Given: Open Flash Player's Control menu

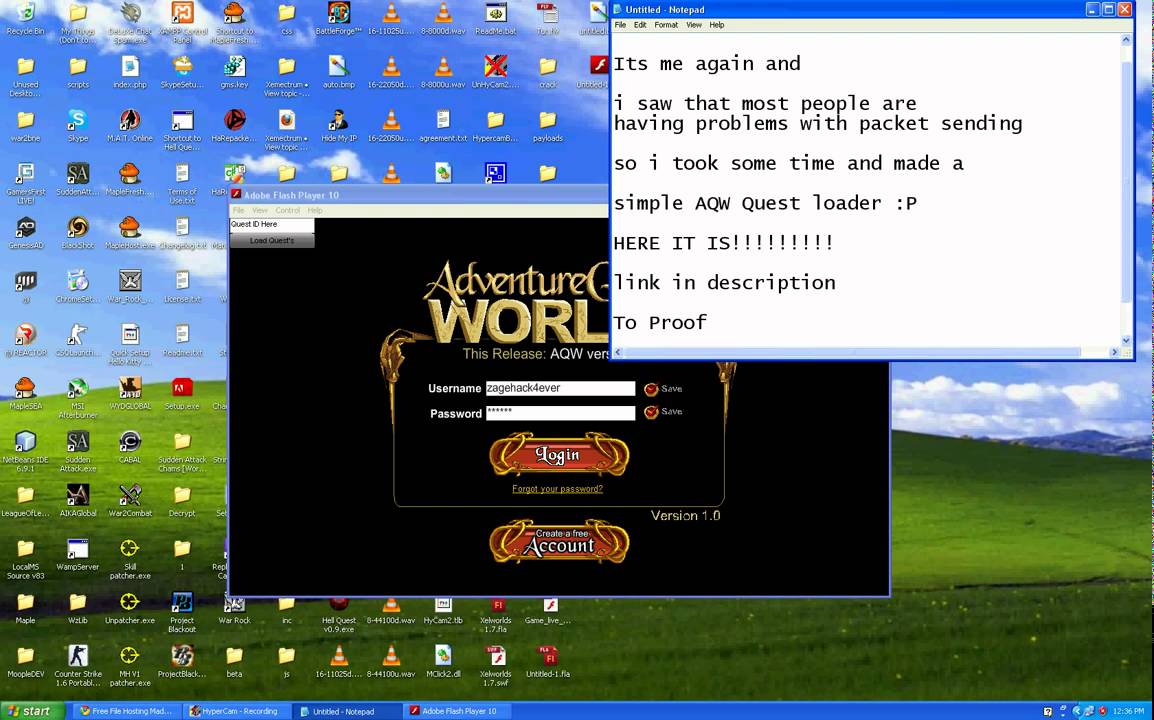Looking at the screenshot, I should coord(288,211).
